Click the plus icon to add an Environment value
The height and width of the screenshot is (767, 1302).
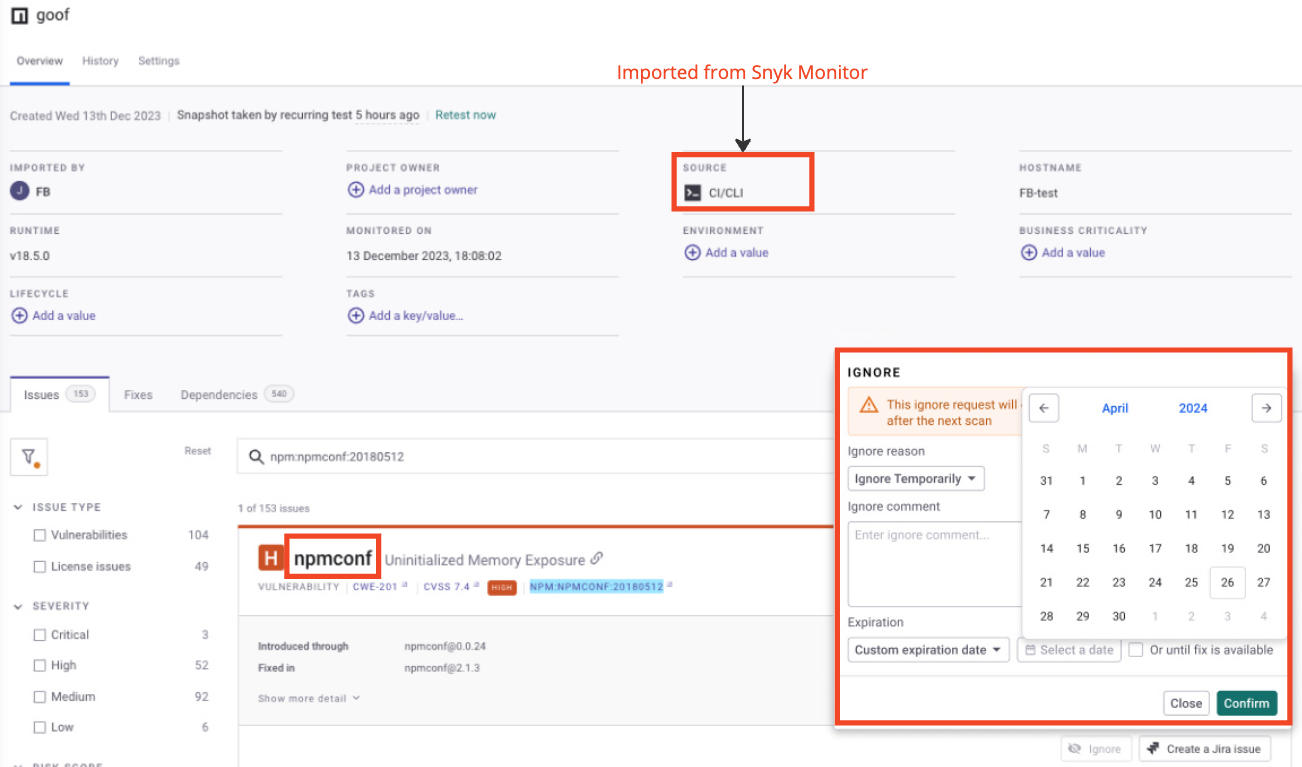(x=693, y=252)
